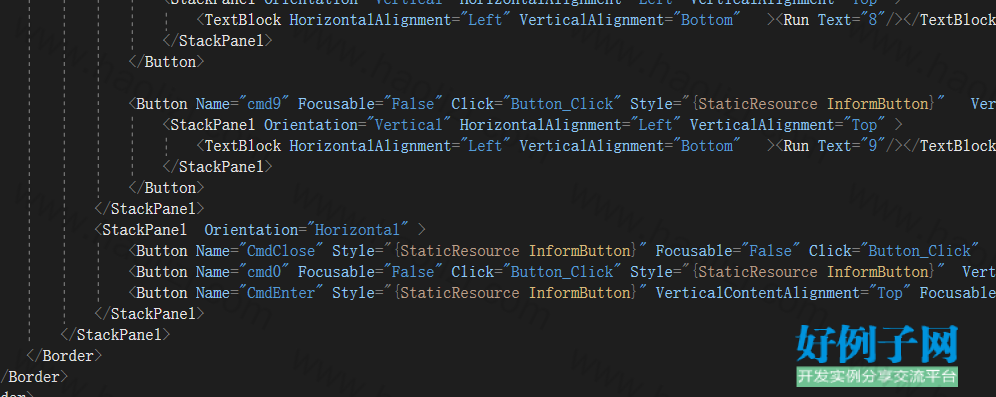Click "Name" attribute on the cmd0 line
Image resolution: width=996 pixels, height=397 pixels.
tap(213, 272)
